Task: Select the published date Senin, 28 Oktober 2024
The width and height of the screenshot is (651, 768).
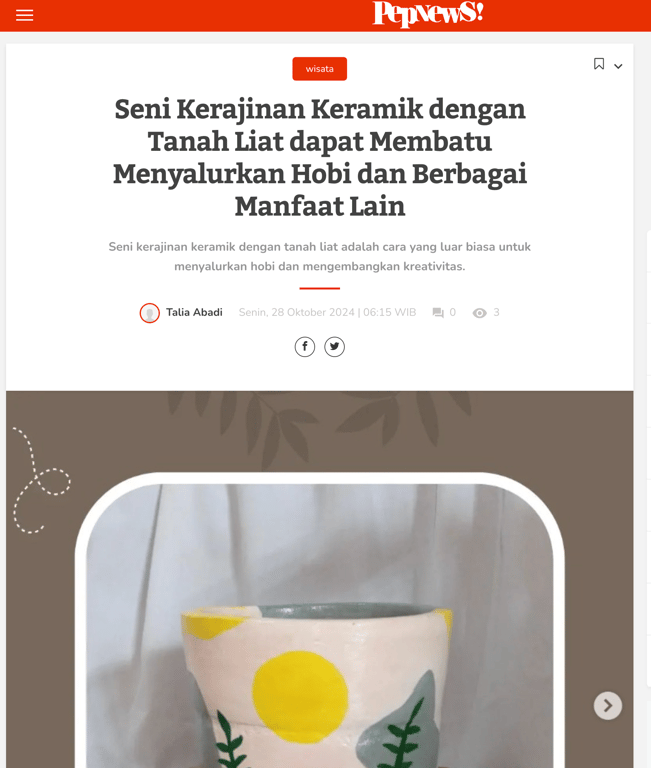Action: coord(296,312)
